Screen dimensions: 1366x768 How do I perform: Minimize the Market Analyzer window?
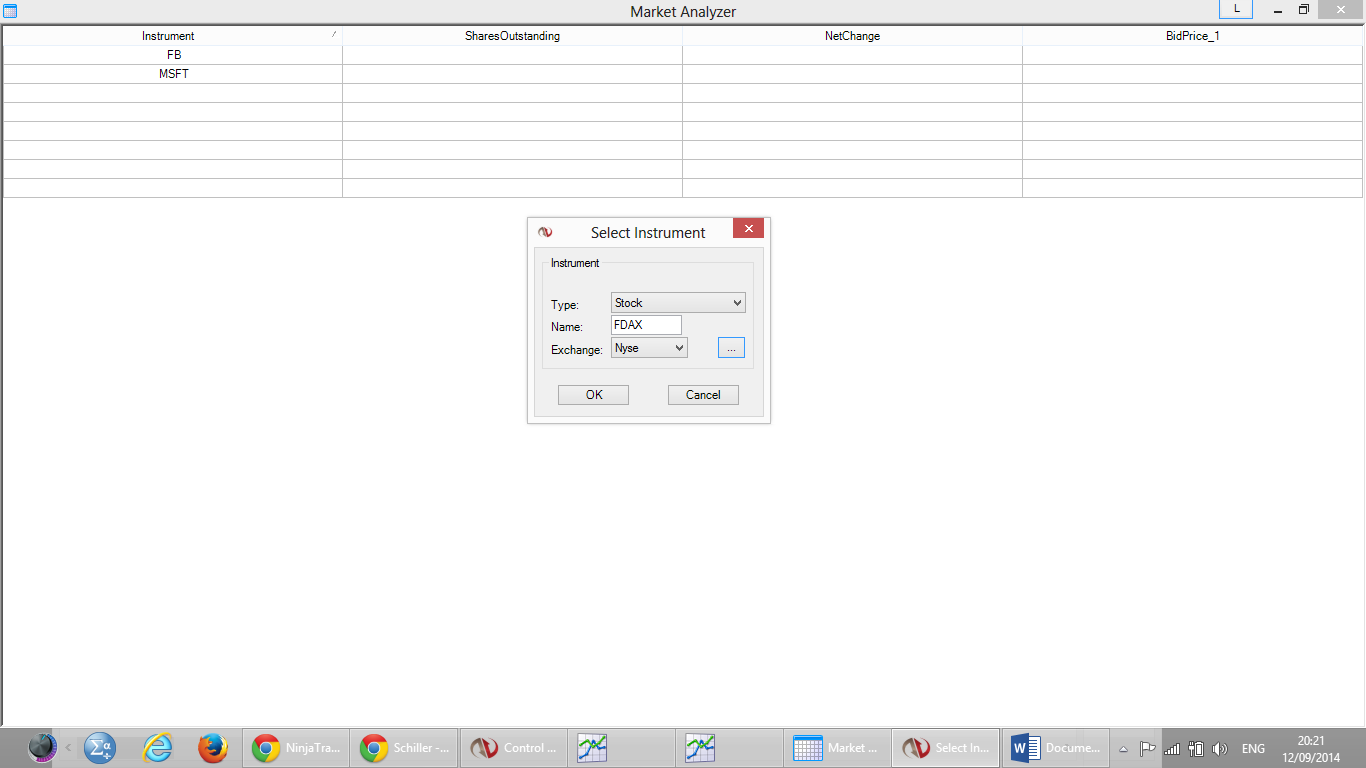click(1279, 9)
